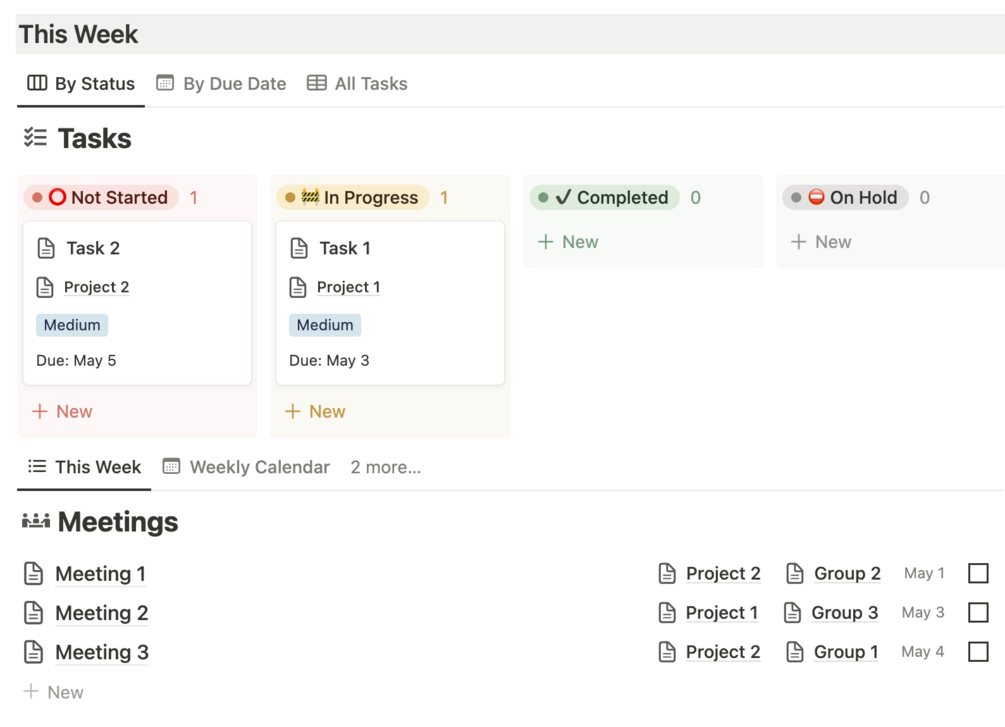
Task: Check the Meeting 1 checkbox
Action: [x=978, y=573]
